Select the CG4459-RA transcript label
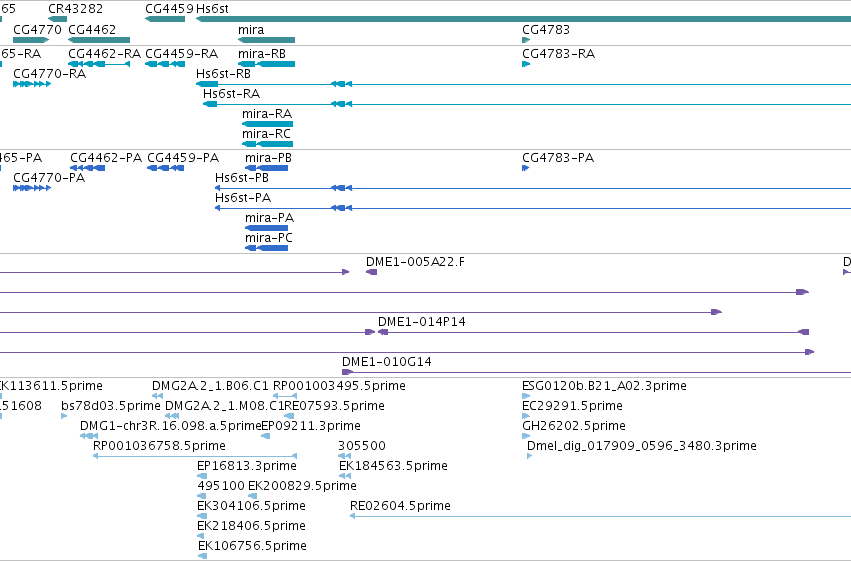This screenshot has width=851, height=561. 182,54
